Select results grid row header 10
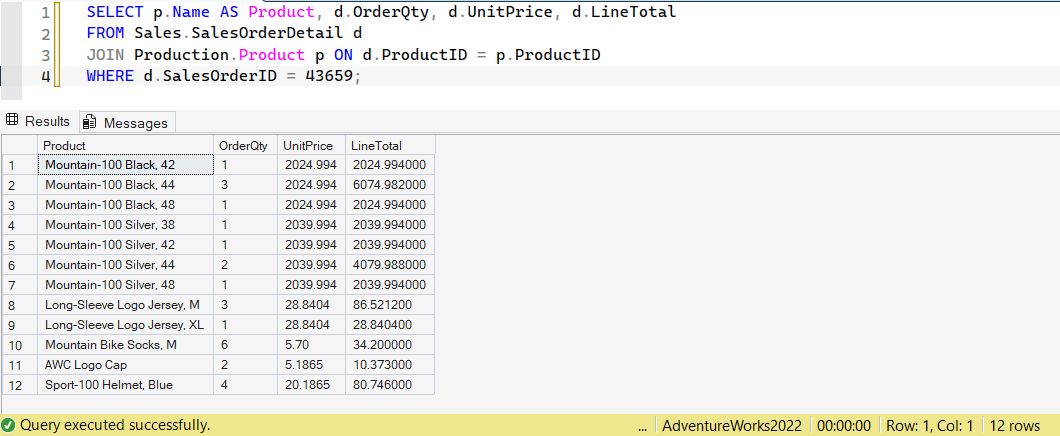 point(20,345)
